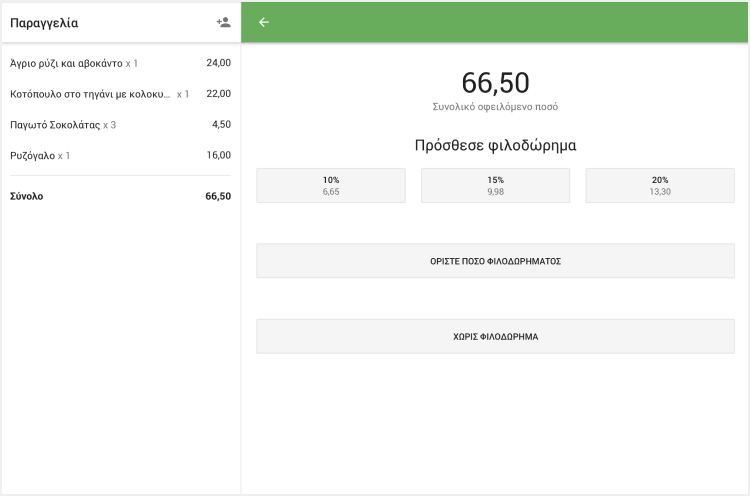Click the Πρόσθεσε φιλοδώρημα heading

495,146
